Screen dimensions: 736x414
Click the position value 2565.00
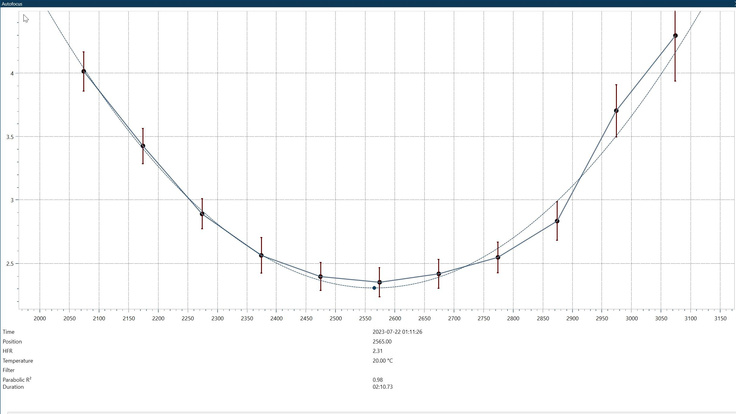click(382, 342)
